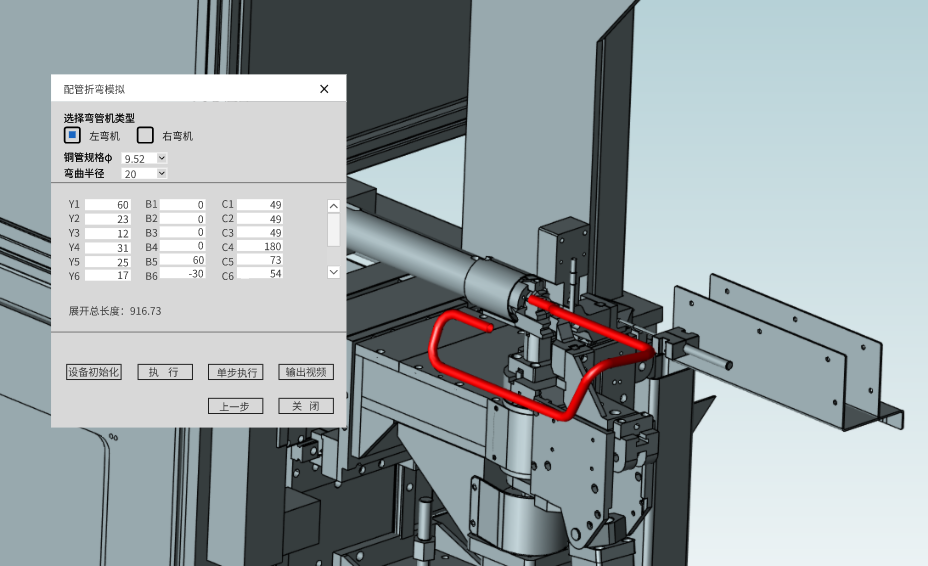Screen dimensions: 928x566
Task: Expand the 弯曲半径 dropdown showing 20
Action: coord(144,173)
